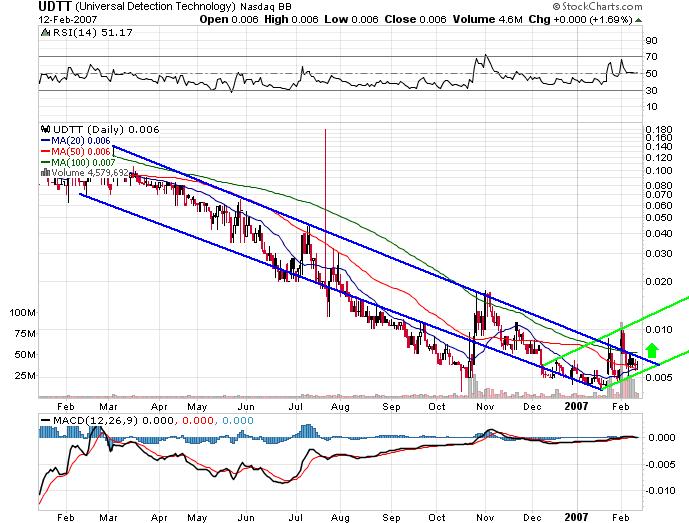Viewport: 689px width, 523px height.
Task: Click the 0.020 price axis label
Action: tap(659, 282)
